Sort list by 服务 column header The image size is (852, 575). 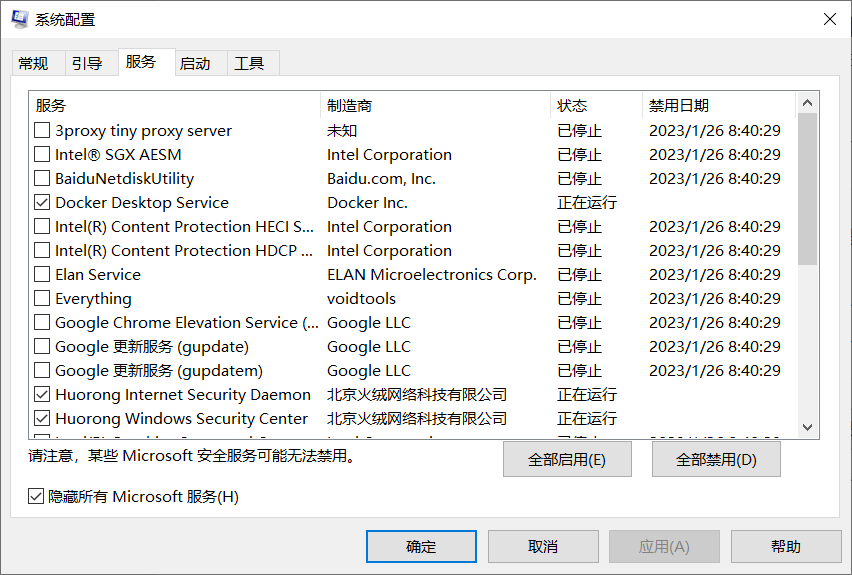pos(174,105)
